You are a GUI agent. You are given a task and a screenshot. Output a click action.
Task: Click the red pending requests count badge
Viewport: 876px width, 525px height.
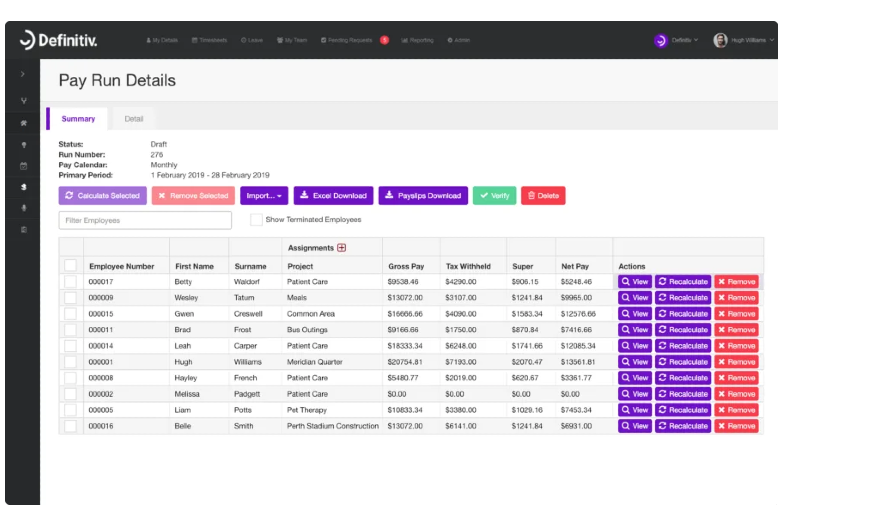384,40
